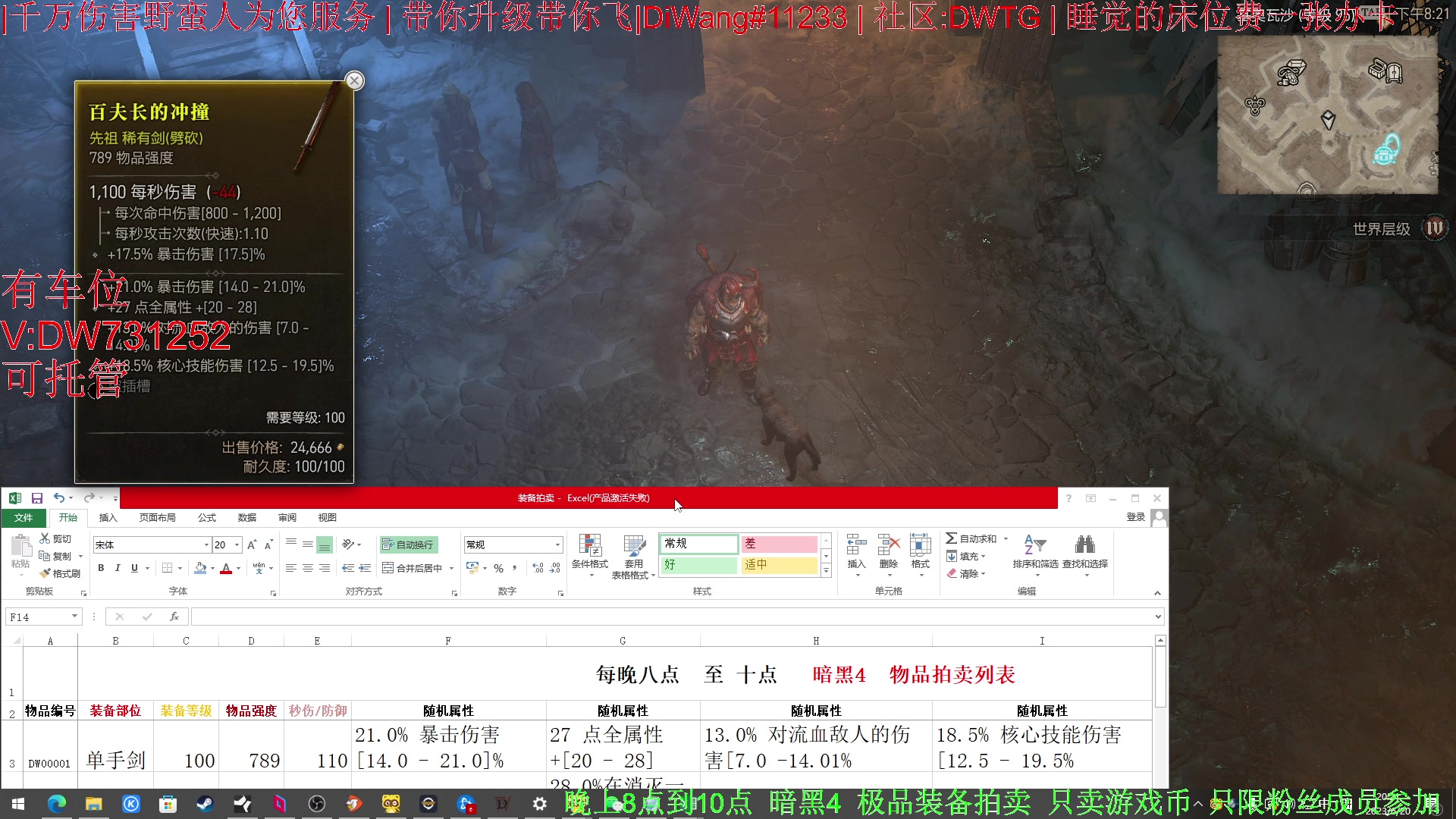Viewport: 1456px width, 819px height.
Task: Click the Copy (复制) button
Action: 55,556
